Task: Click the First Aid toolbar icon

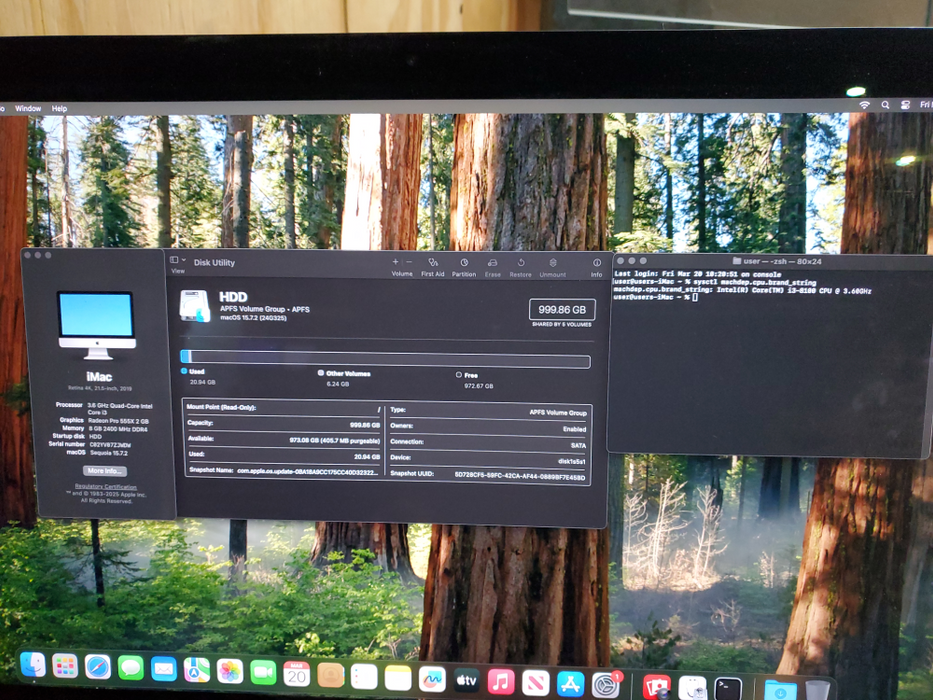Action: [x=433, y=262]
